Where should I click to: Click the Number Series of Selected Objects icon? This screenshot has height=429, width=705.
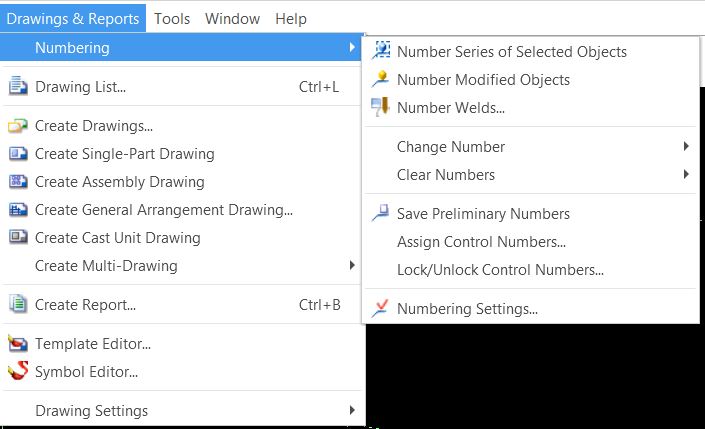pos(381,51)
